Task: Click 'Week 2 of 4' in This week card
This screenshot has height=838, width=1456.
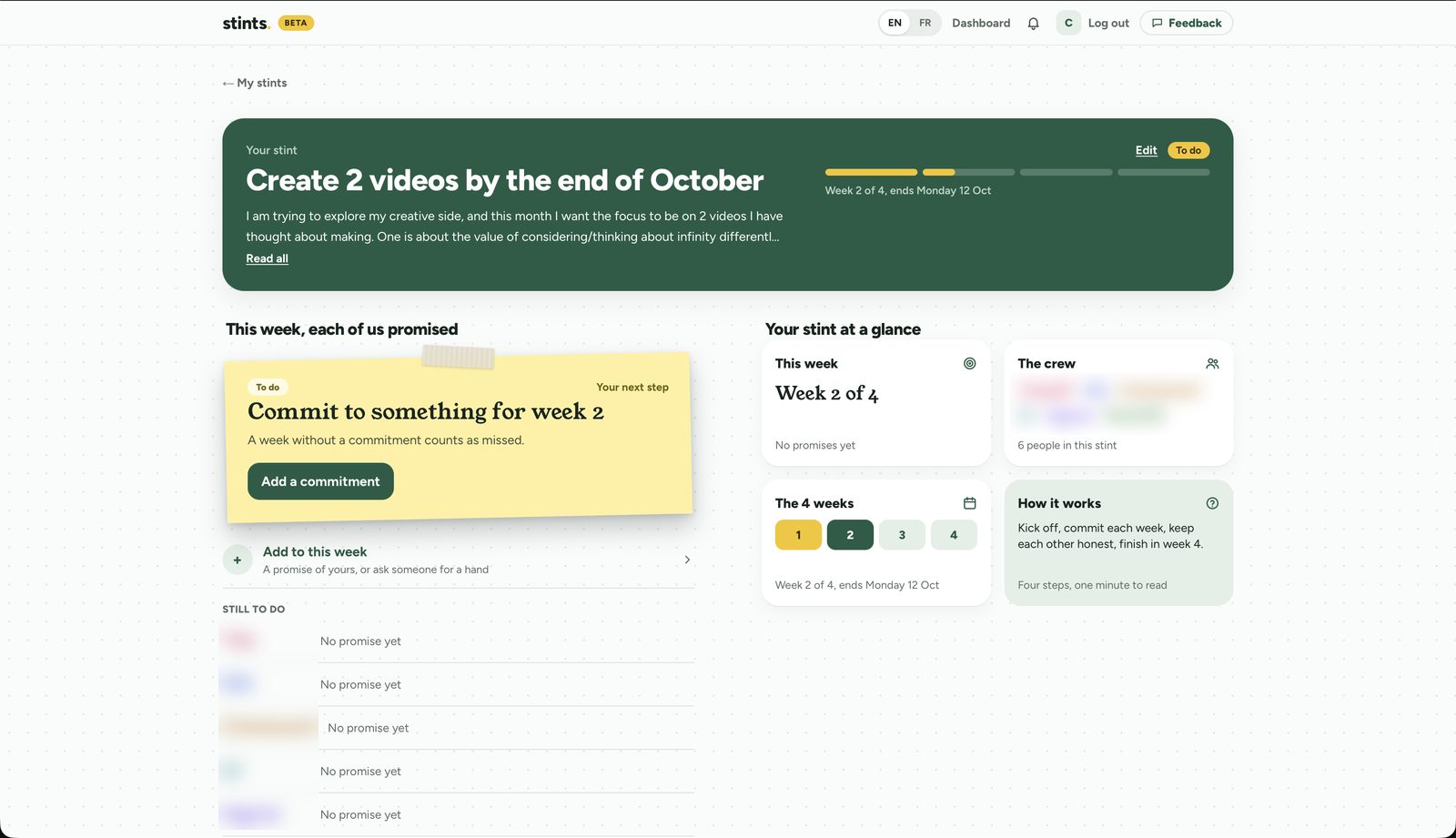Action: tap(826, 393)
